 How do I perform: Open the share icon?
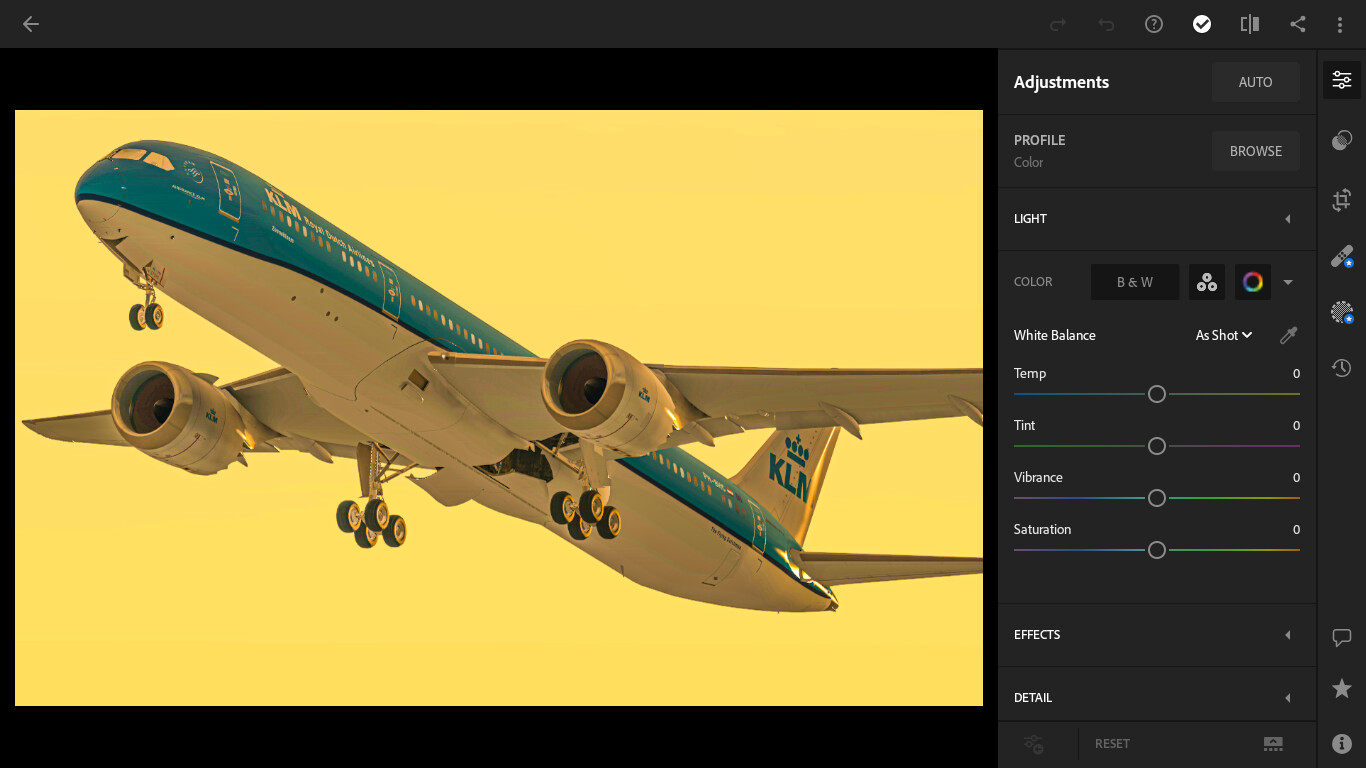tap(1298, 24)
